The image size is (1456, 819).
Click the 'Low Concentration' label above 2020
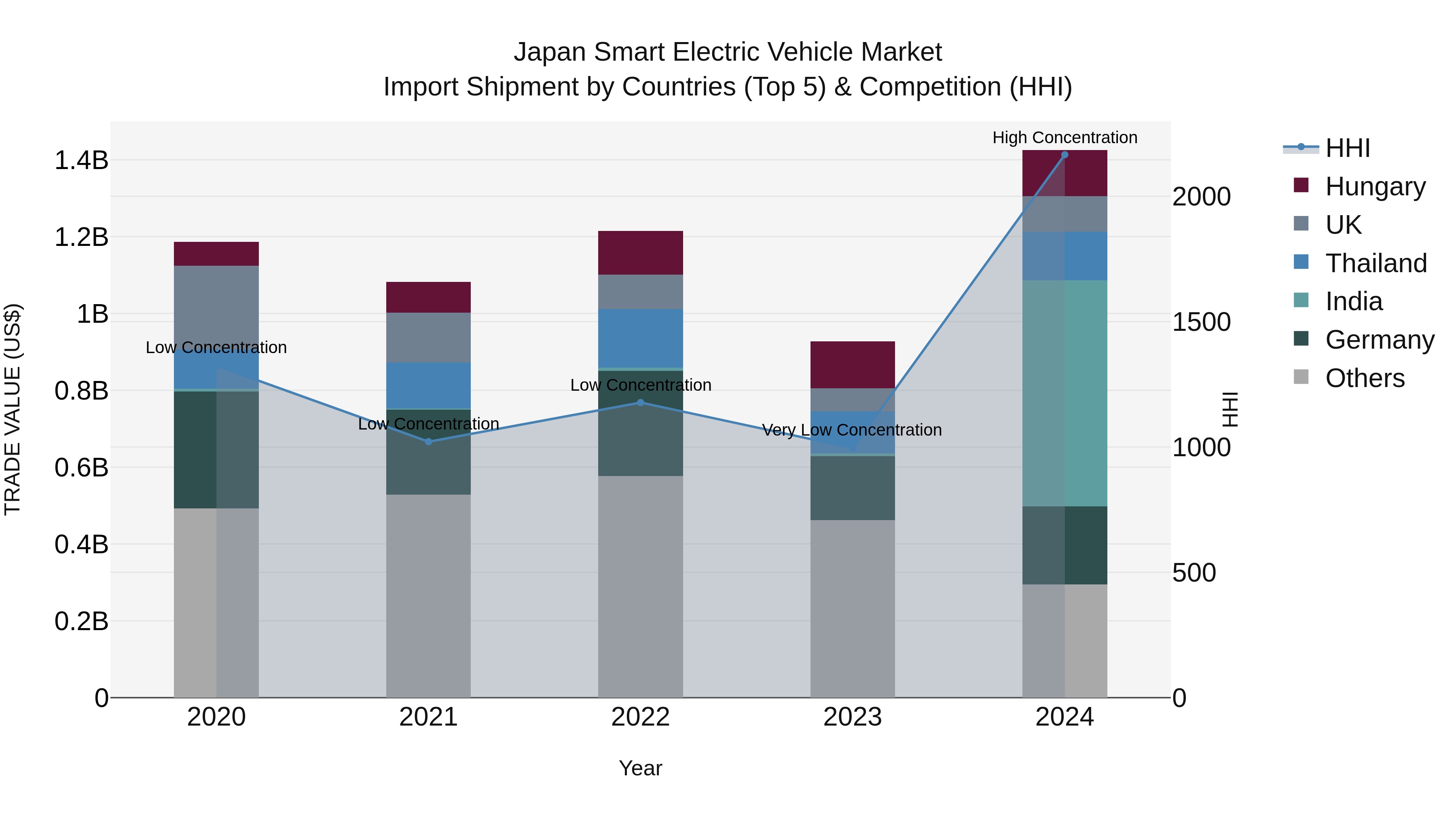click(216, 347)
